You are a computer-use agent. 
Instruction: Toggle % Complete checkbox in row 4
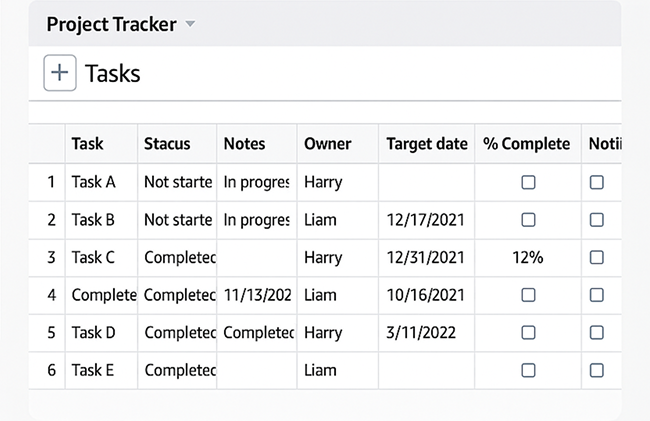[x=528, y=295]
